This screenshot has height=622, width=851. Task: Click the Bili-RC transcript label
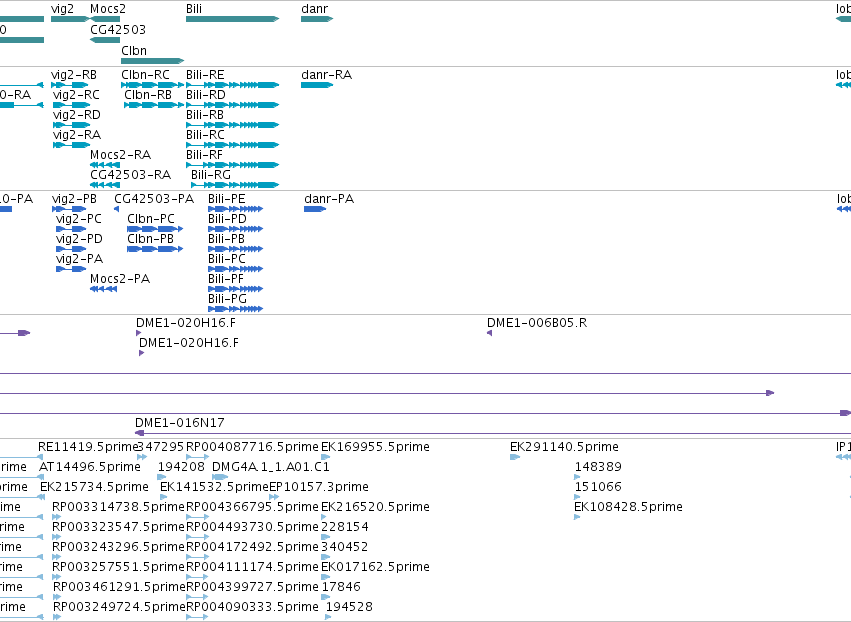205,135
